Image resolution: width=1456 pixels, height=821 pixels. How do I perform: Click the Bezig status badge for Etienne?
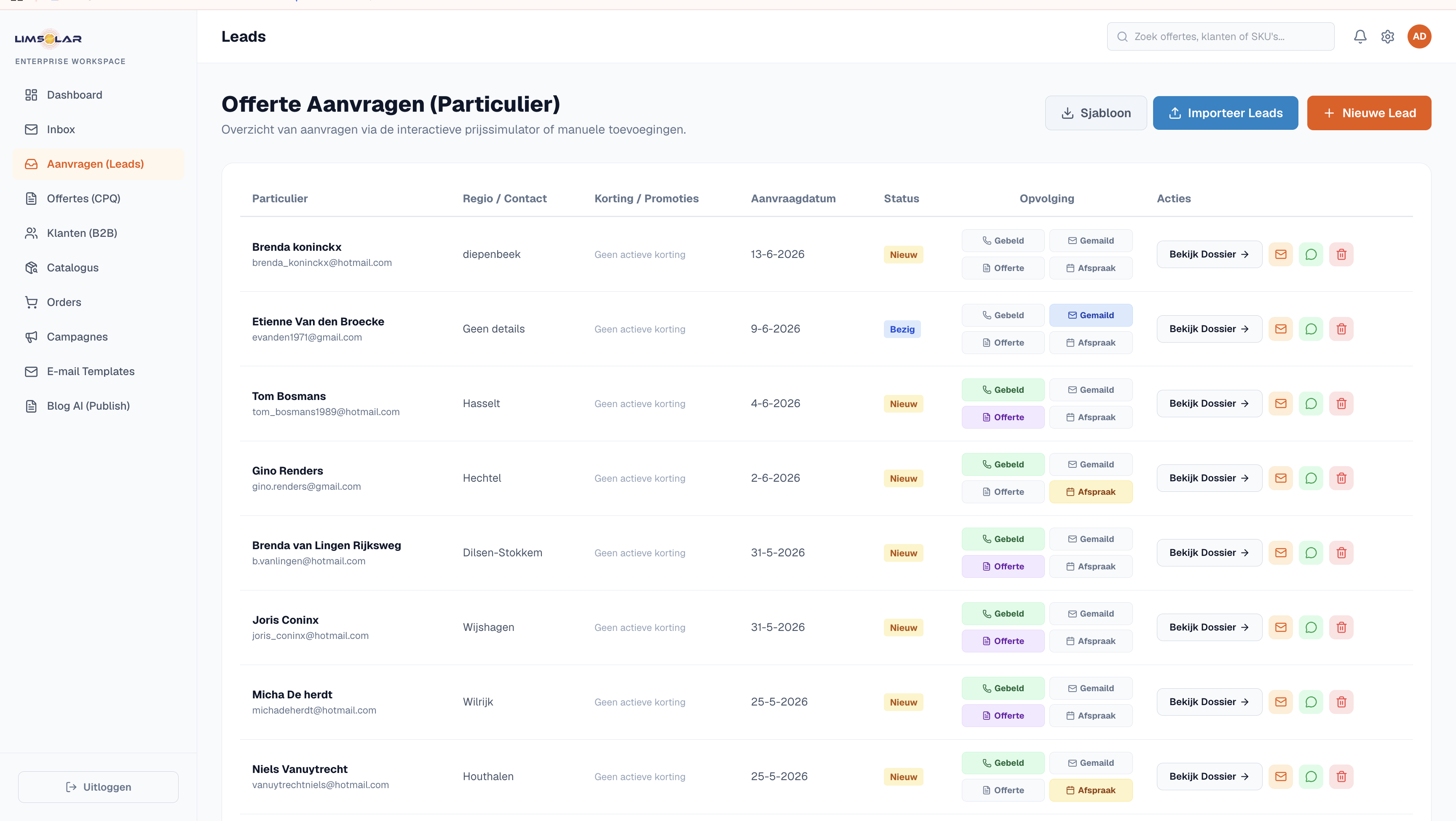(x=902, y=329)
